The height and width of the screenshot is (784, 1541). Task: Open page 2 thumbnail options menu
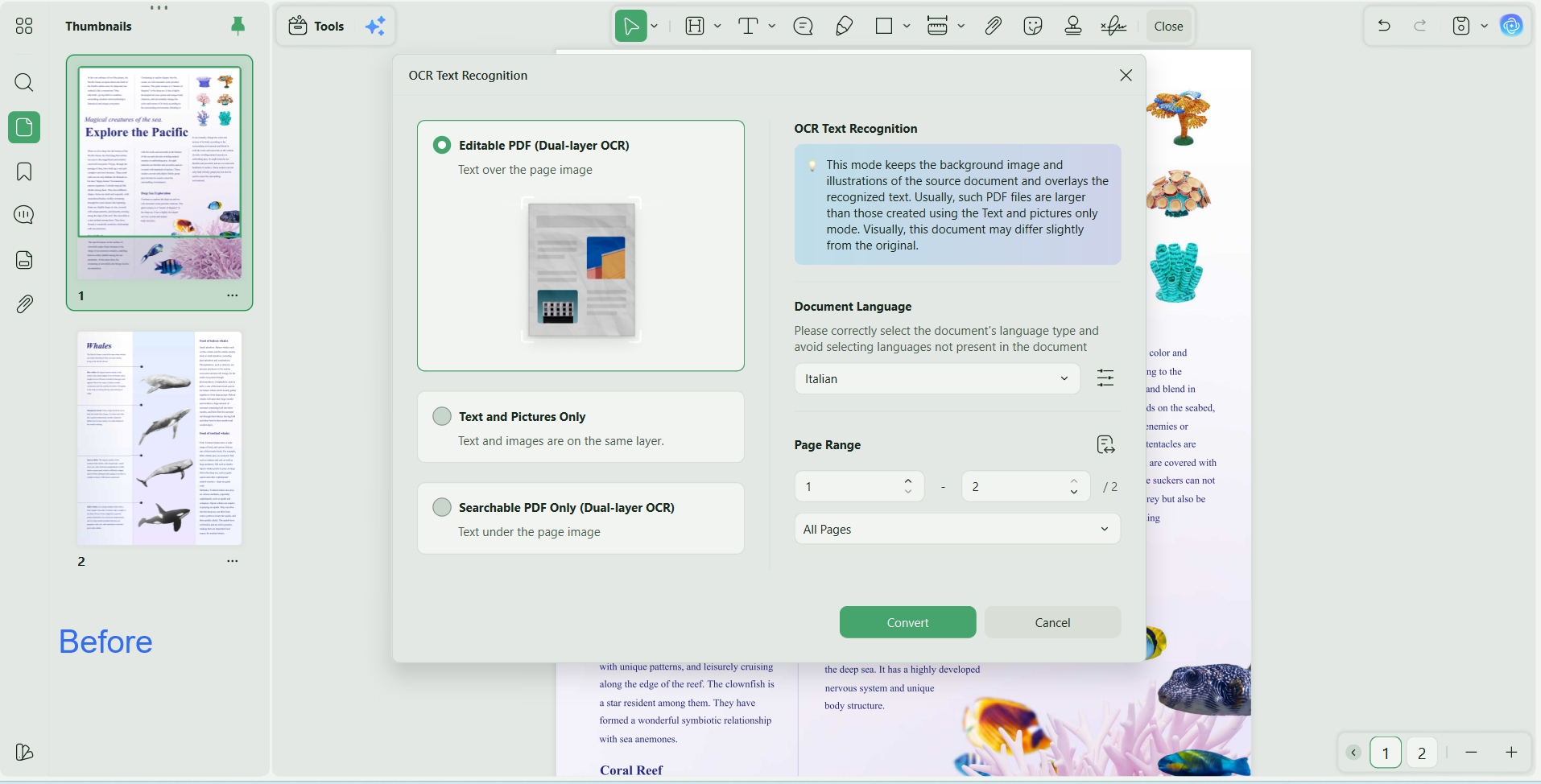(233, 561)
